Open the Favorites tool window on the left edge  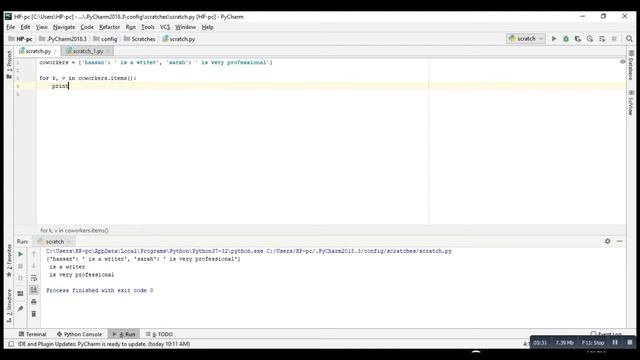(x=9, y=261)
